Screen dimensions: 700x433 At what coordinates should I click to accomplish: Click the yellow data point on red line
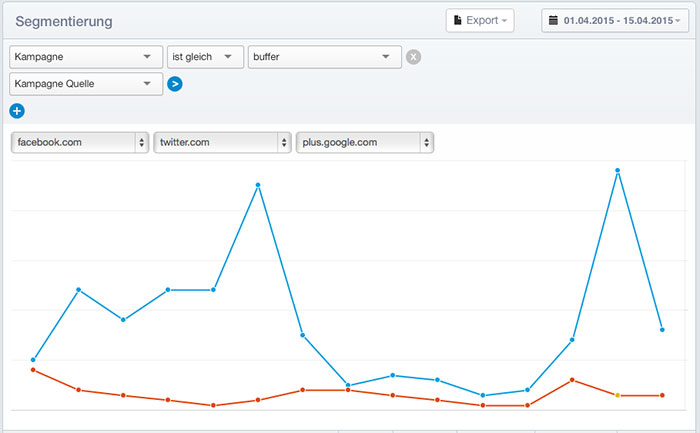click(x=617, y=395)
